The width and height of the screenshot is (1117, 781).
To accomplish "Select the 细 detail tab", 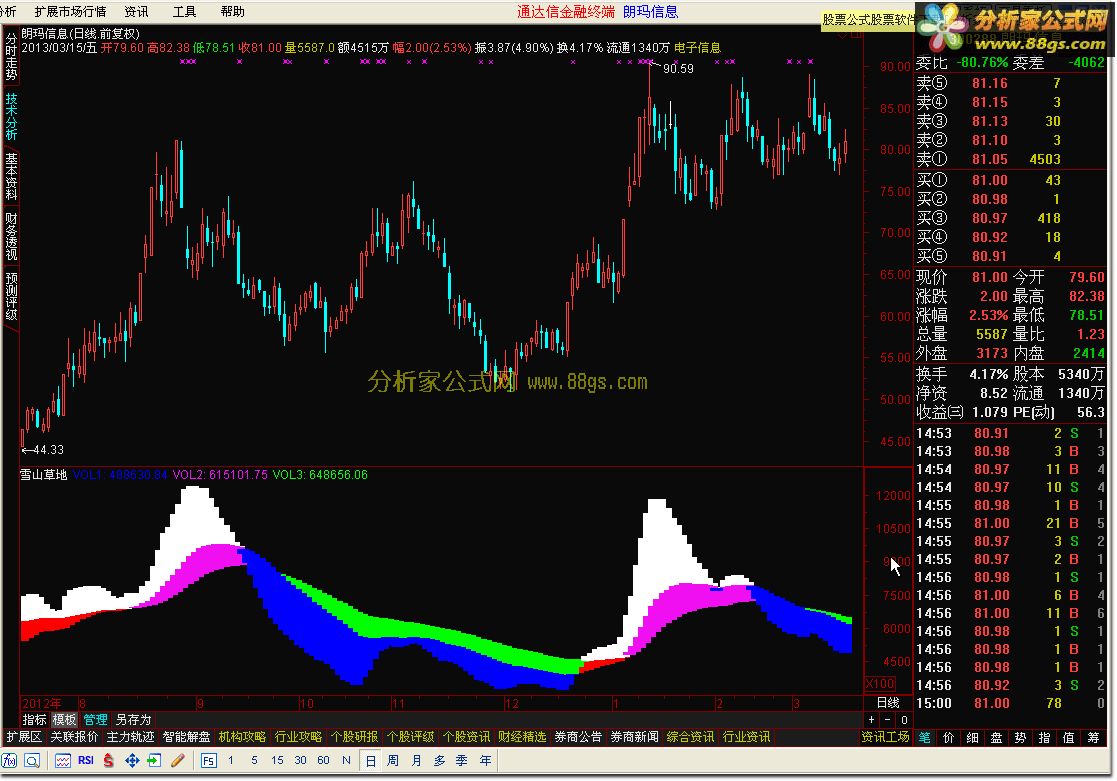I will click(973, 738).
